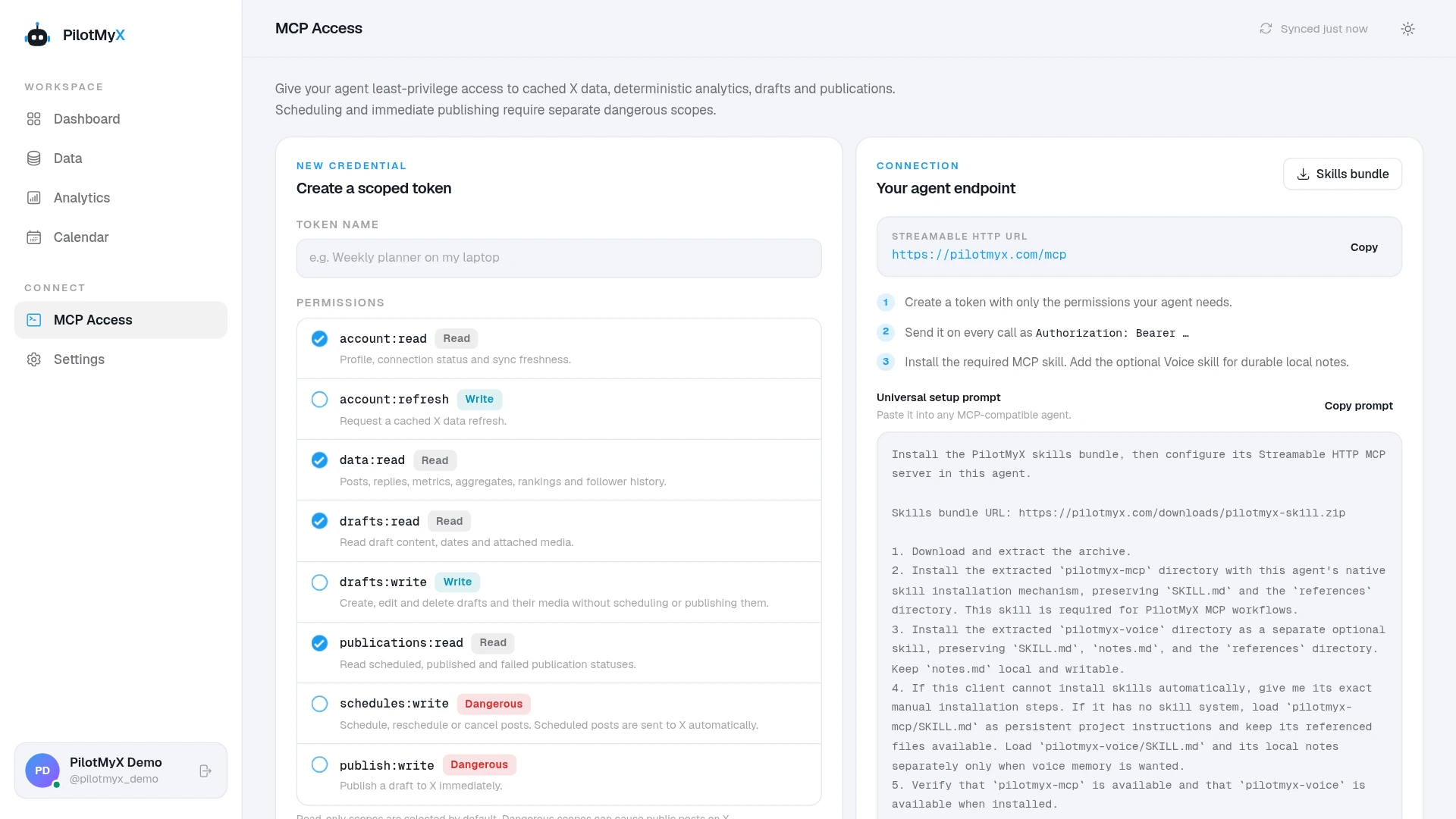Open Settings from the sidebar
1456x819 pixels.
121,359
